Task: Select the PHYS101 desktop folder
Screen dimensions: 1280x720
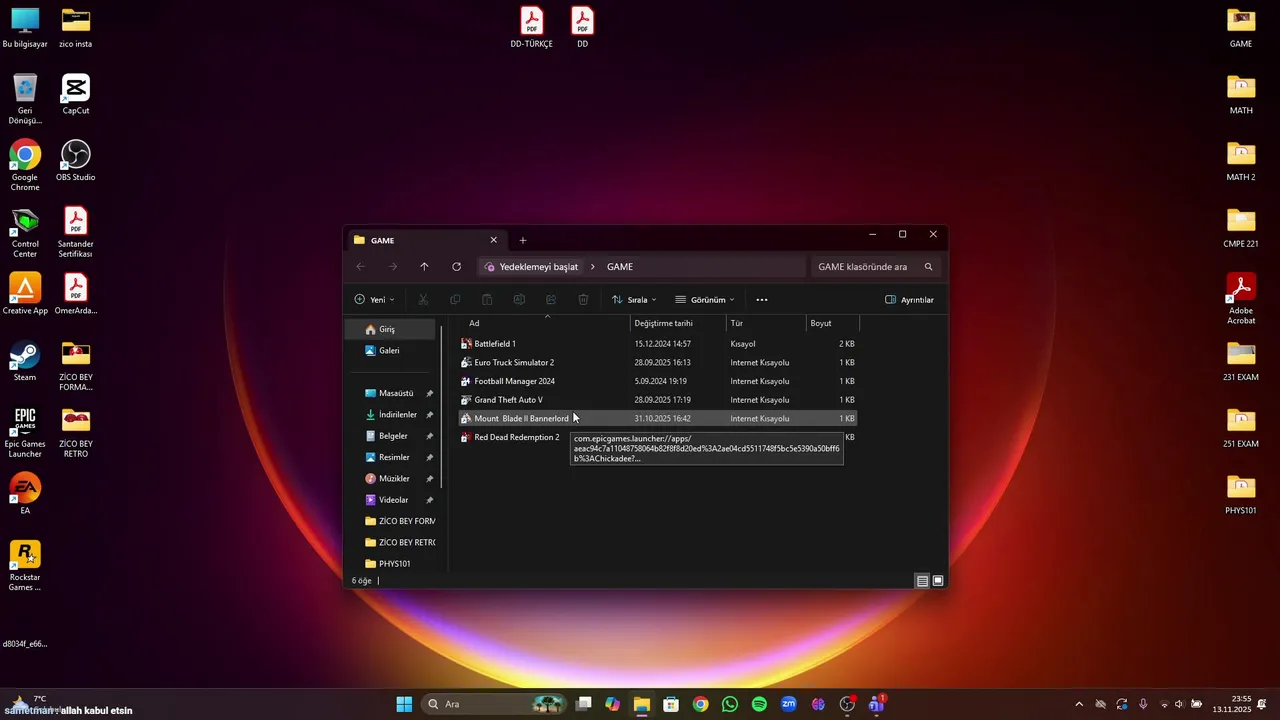Action: pyautogui.click(x=1241, y=494)
